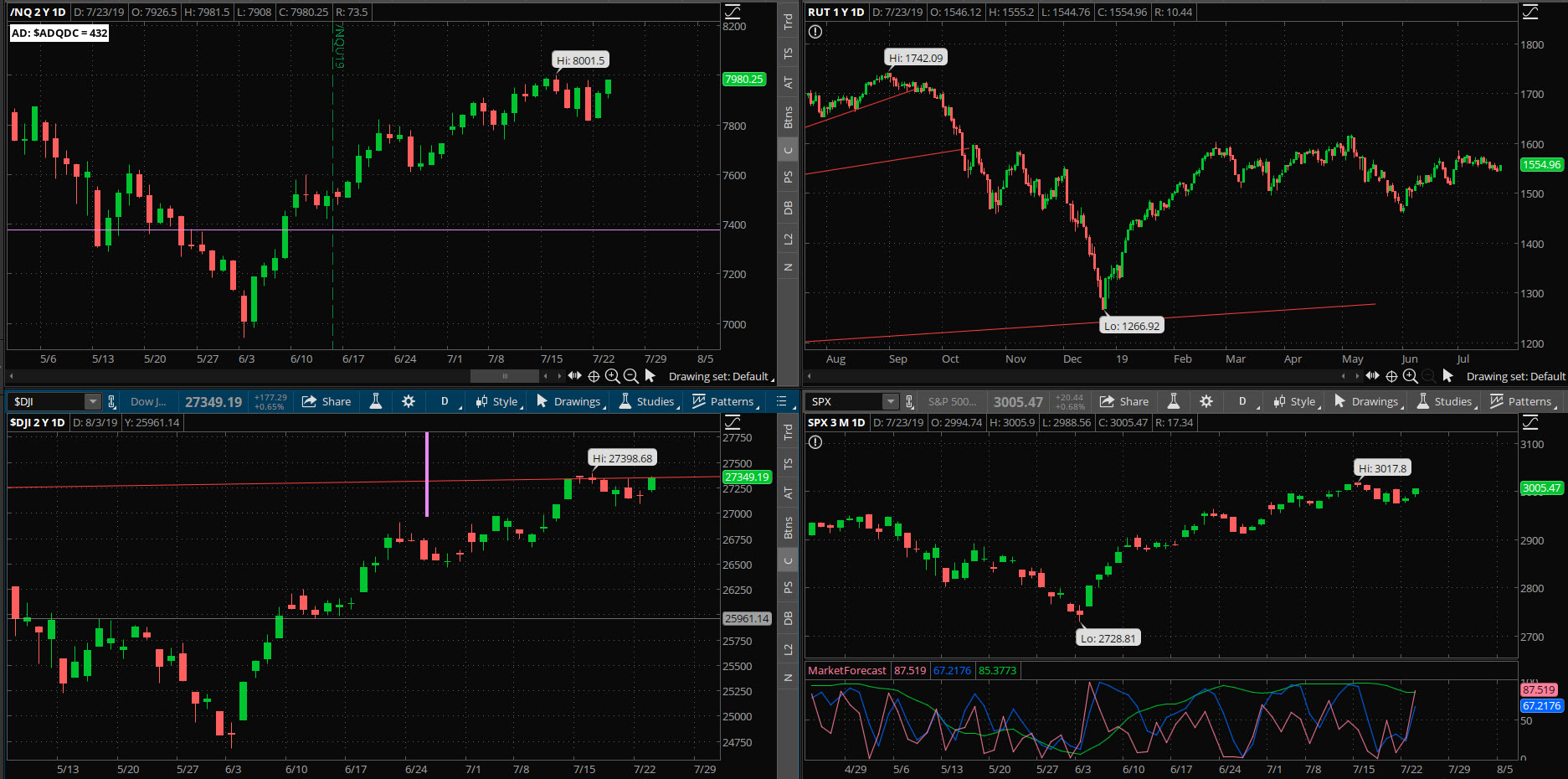Viewport: 1568px width, 779px height.
Task: Click the symbol link icon beside SPX field
Action: pyautogui.click(x=910, y=402)
